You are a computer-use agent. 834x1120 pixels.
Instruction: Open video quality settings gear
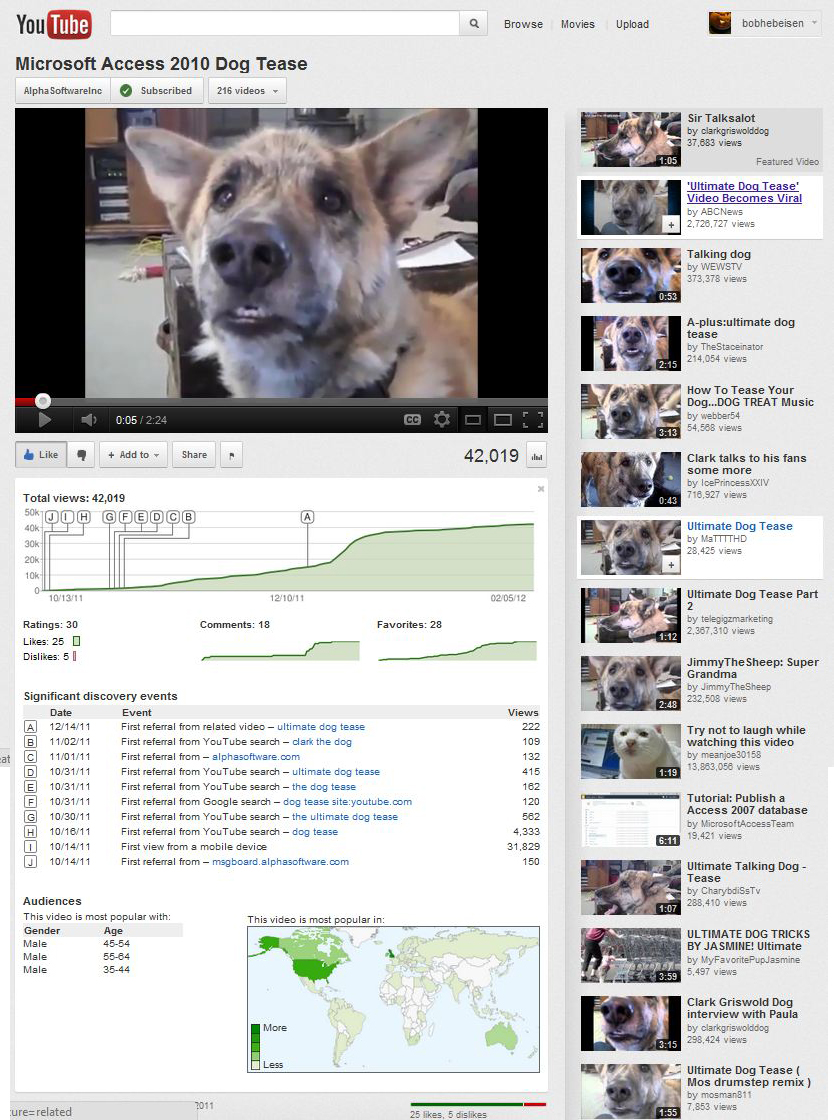click(442, 420)
